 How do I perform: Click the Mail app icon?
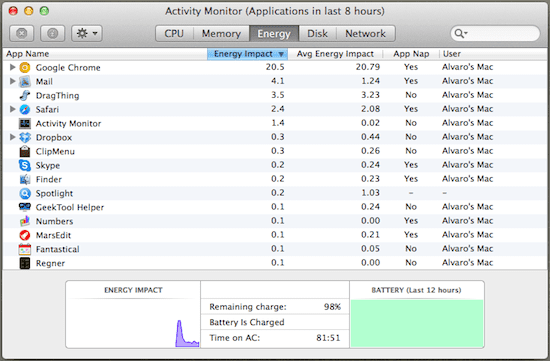pos(25,81)
